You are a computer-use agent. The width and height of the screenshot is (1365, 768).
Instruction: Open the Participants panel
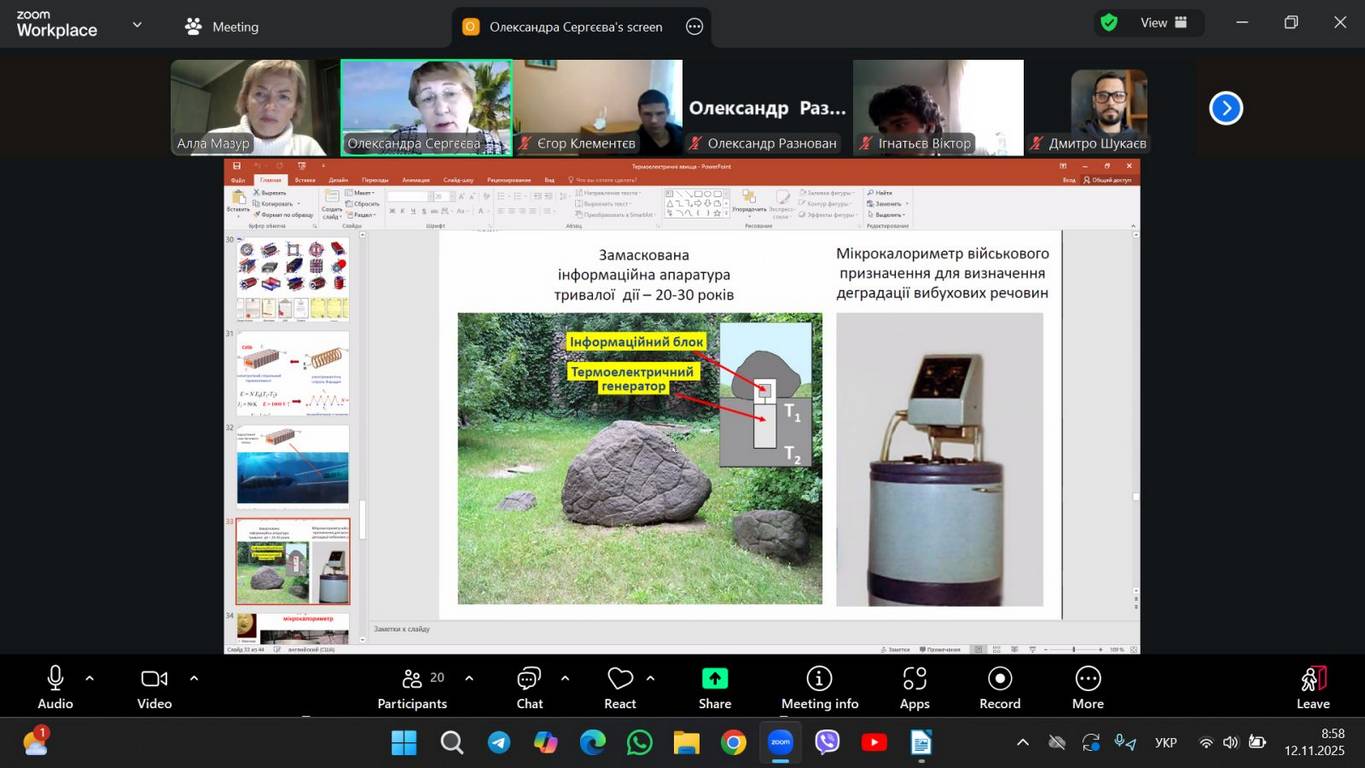(x=412, y=687)
